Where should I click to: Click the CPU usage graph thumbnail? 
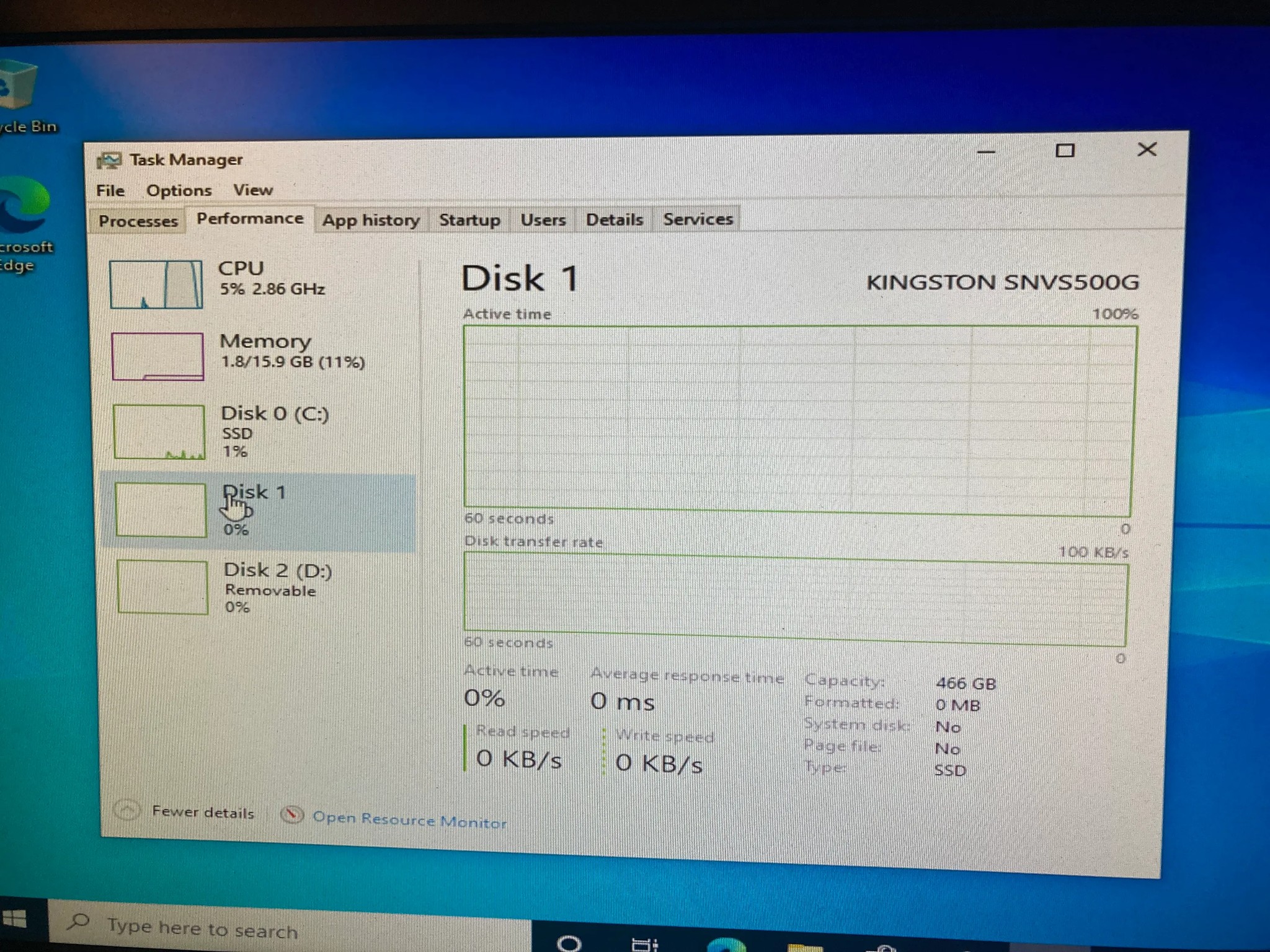coord(156,284)
